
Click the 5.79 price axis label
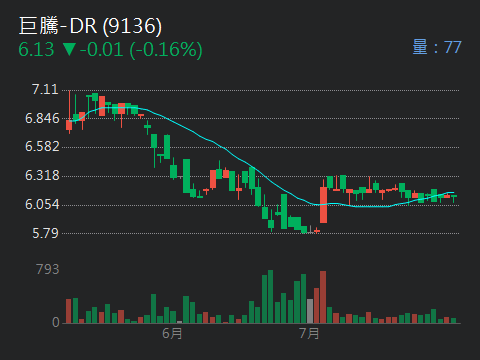click(x=45, y=233)
